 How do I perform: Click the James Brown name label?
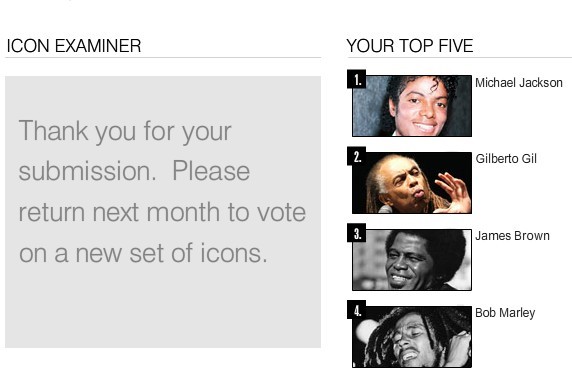pyautogui.click(x=512, y=236)
